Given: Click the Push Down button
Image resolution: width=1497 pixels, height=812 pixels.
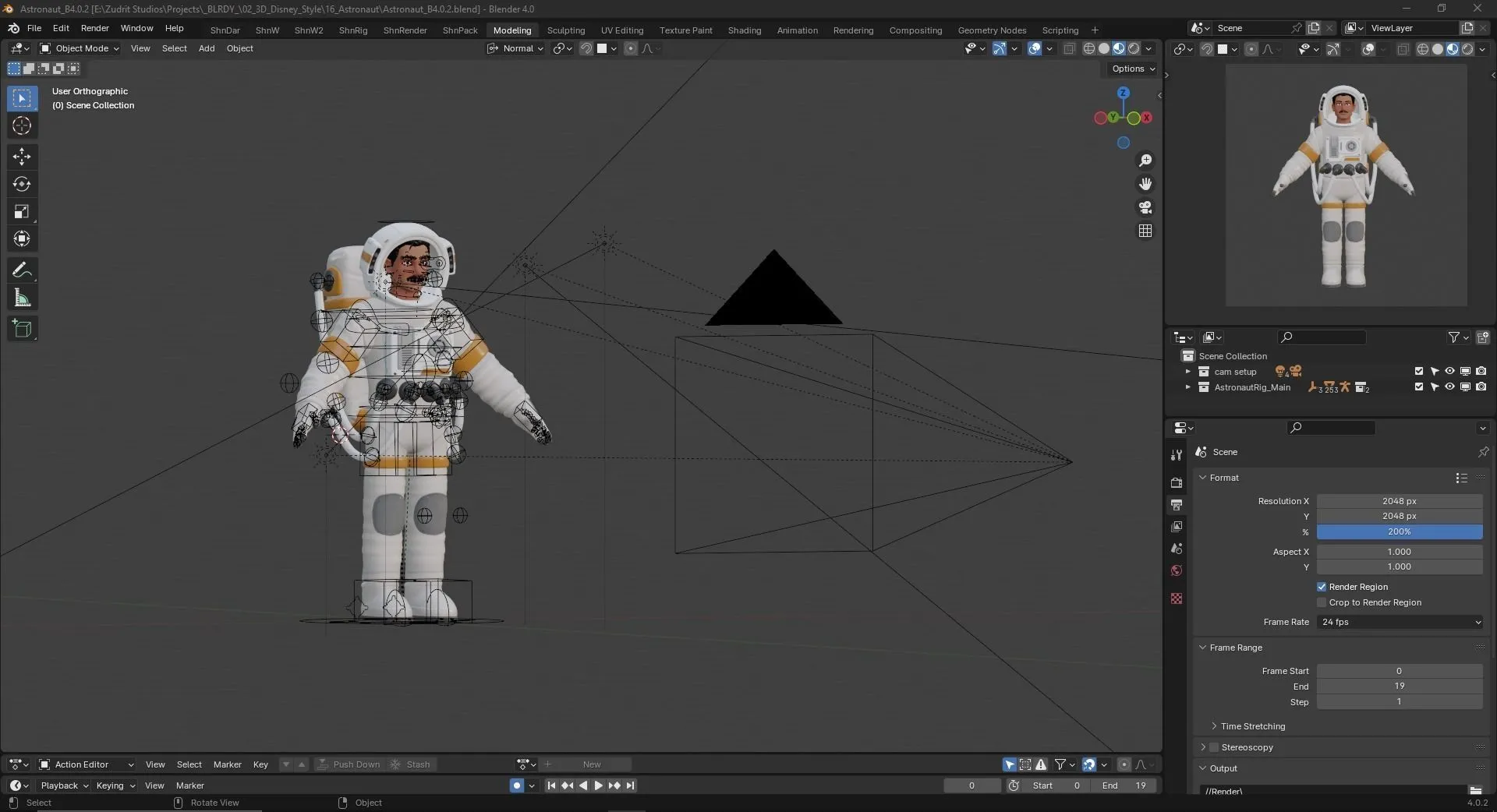Looking at the screenshot, I should coord(356,764).
